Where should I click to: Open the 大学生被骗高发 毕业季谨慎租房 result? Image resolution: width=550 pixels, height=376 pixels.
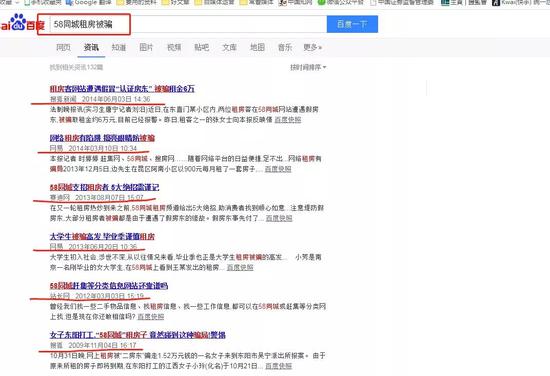click(102, 236)
